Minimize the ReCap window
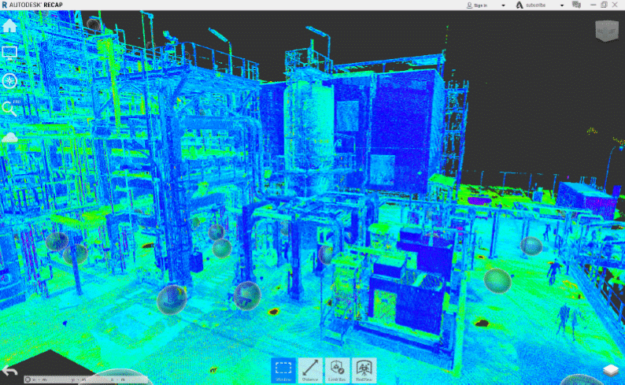The image size is (625, 385). [593, 5]
